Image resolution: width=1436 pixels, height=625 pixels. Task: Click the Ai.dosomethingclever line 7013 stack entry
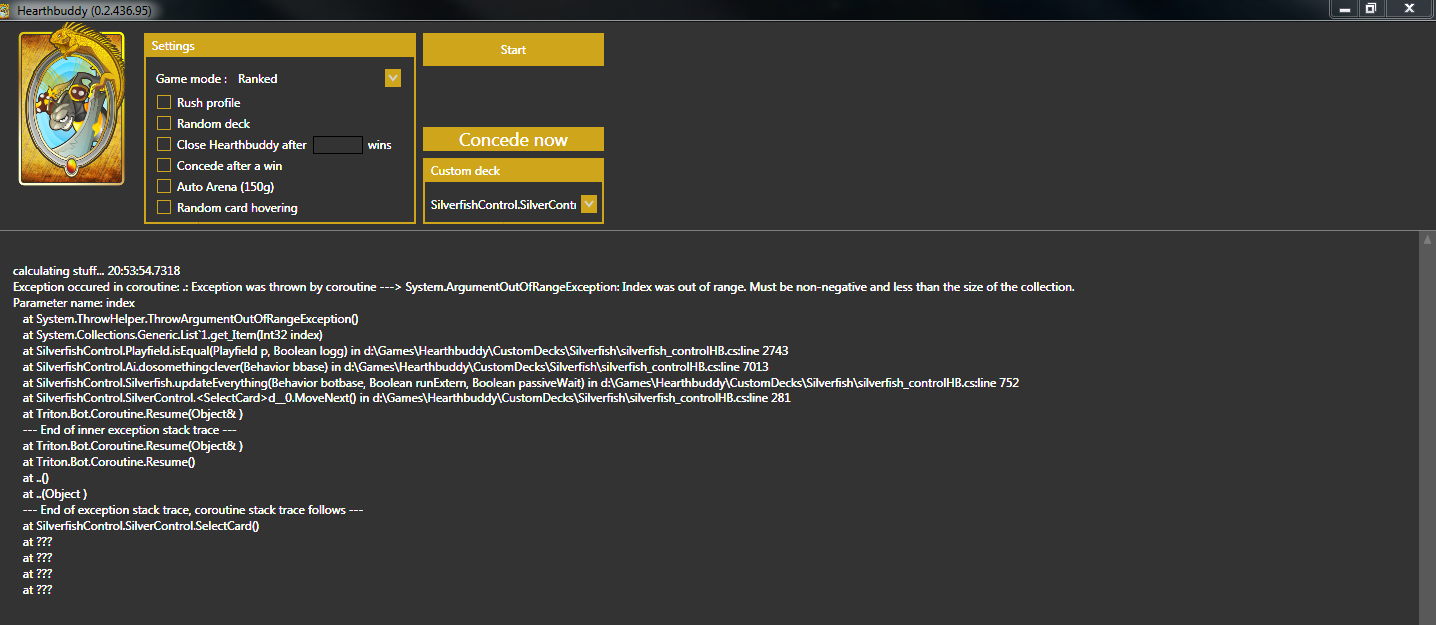coord(395,367)
